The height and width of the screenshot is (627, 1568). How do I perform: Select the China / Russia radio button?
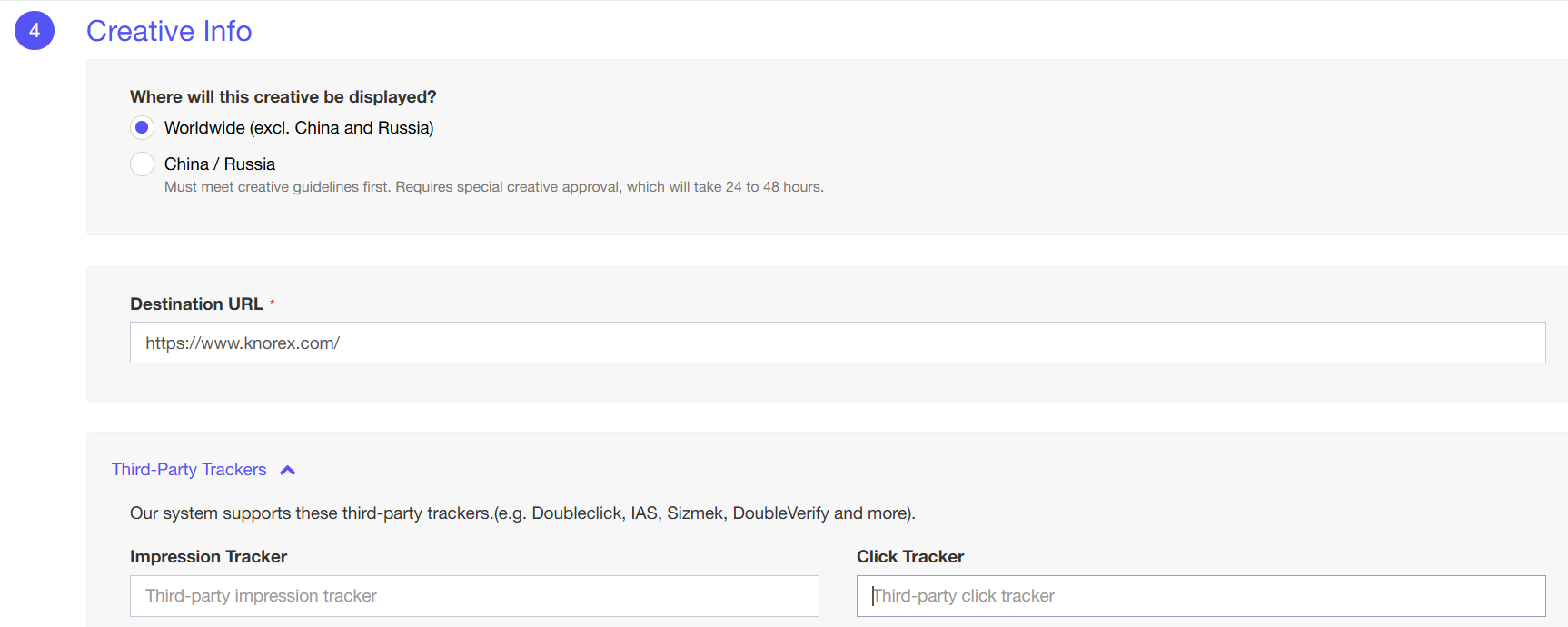142,164
